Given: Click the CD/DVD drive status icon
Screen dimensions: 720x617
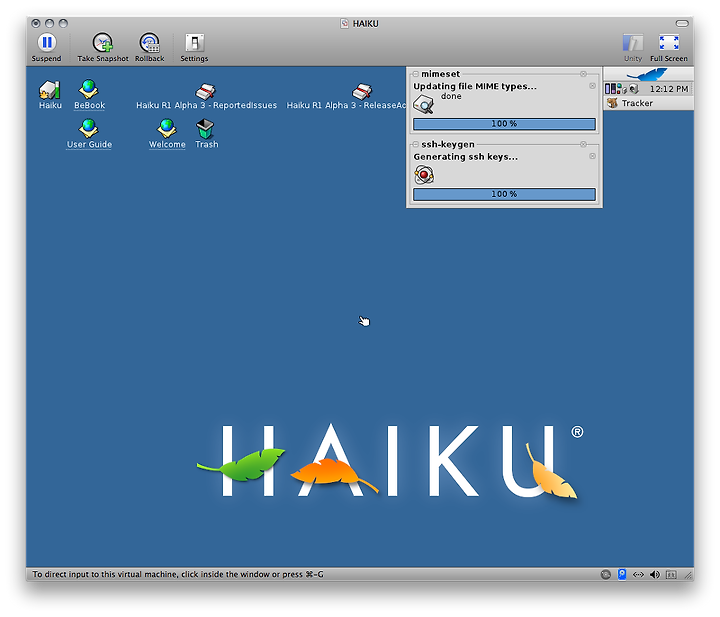Looking at the screenshot, I should pyautogui.click(x=606, y=574).
